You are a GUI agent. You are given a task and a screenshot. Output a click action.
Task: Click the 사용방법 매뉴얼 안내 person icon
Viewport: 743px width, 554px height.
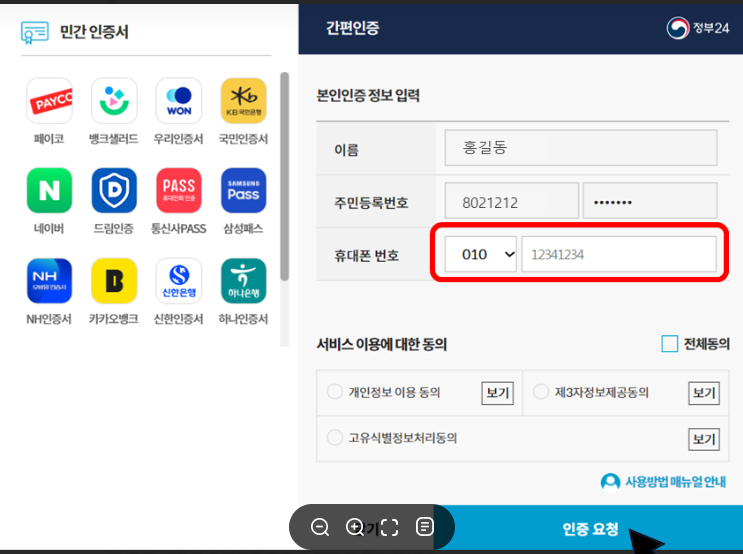tap(610, 482)
